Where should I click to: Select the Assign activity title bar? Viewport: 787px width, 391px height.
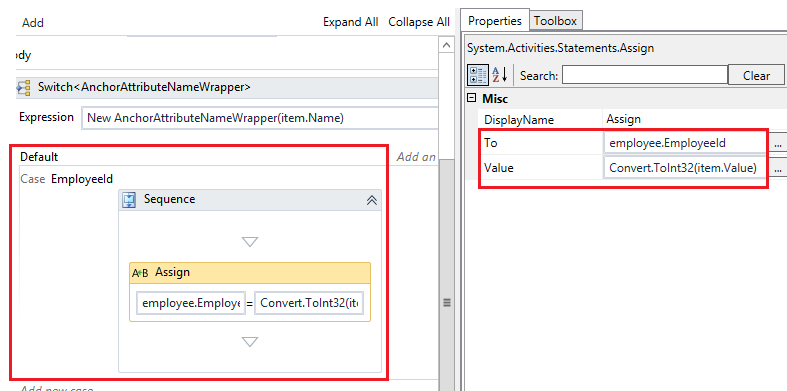(250, 273)
